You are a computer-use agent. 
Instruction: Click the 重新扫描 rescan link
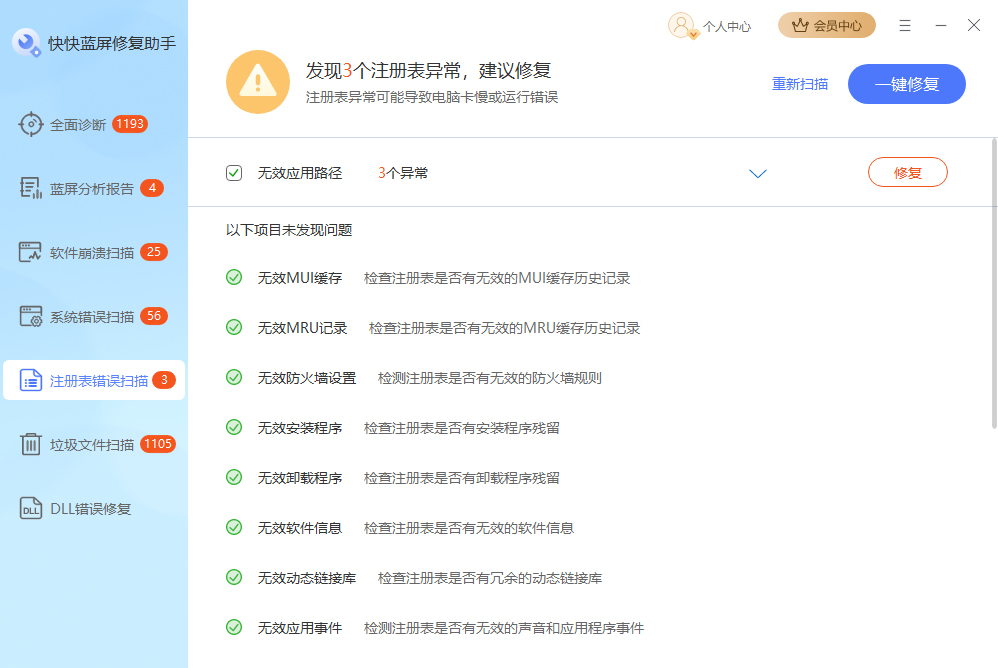(801, 85)
